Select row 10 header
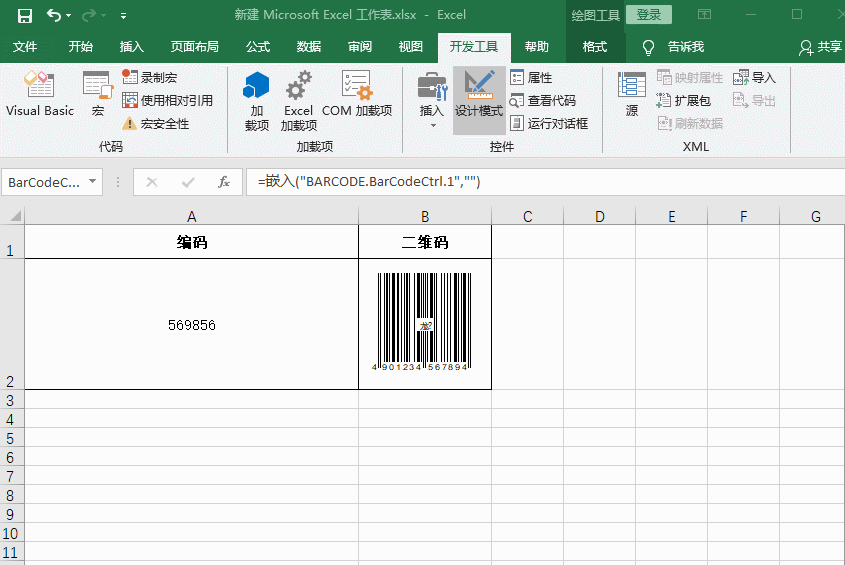This screenshot has height=565, width=845. (x=12, y=533)
